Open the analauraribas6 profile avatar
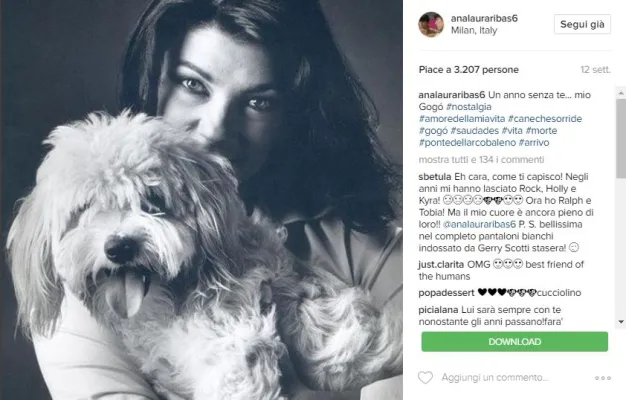 coord(431,24)
